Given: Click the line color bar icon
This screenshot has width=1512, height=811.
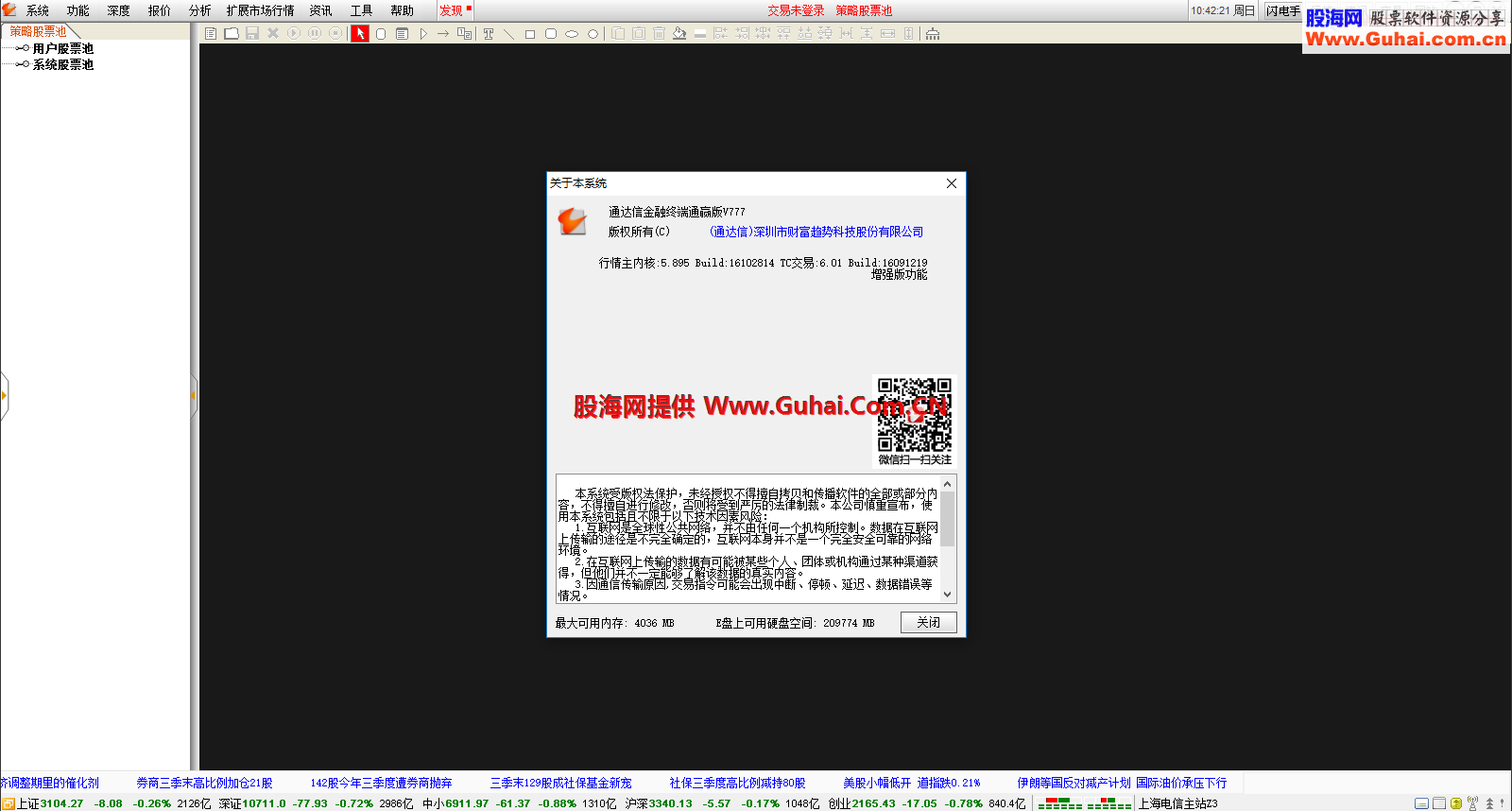Looking at the screenshot, I should tap(700, 33).
